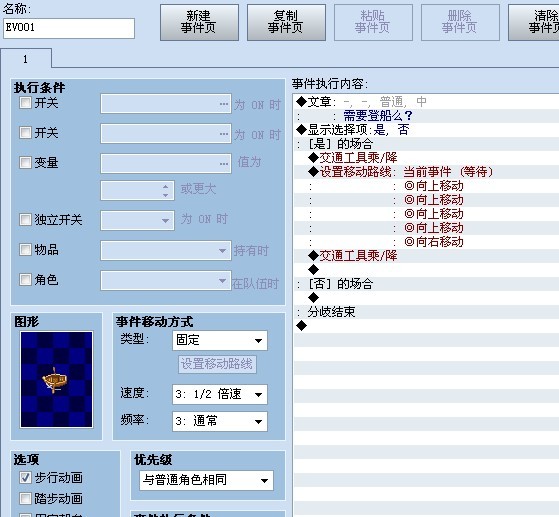Screen dimensions: 559x517
Task: Select the fourth ◎向上移动 line
Action: [427, 228]
